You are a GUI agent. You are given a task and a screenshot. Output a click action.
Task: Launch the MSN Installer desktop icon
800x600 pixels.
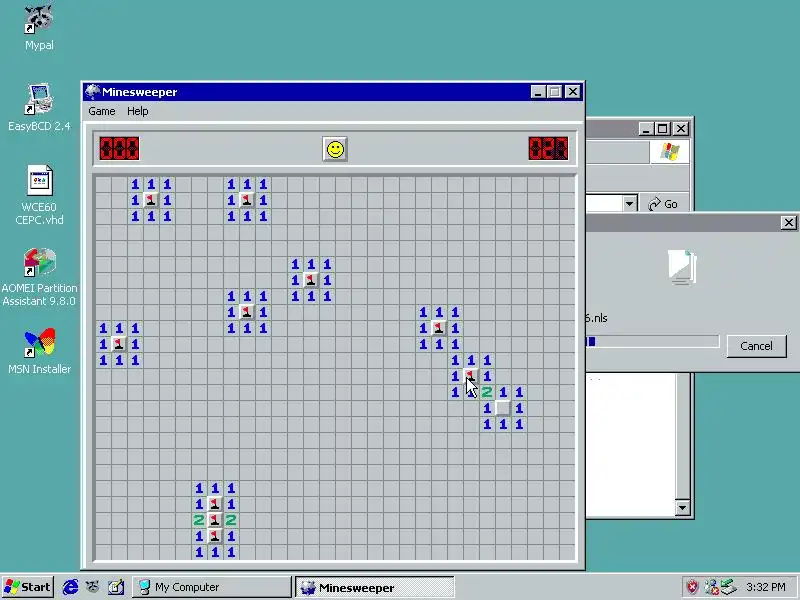click(x=39, y=351)
